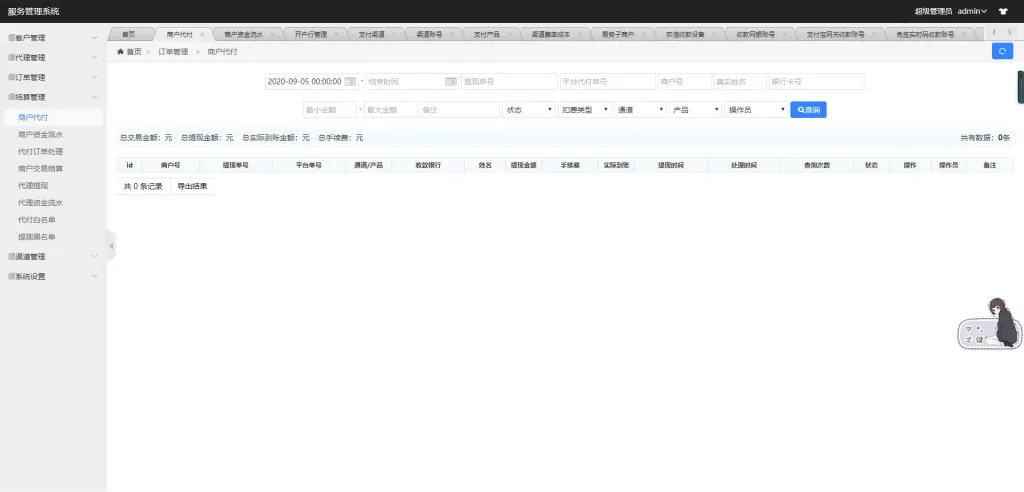1024x492 pixels.
Task: Click the 导出结果 export button
Action: [x=193, y=186]
